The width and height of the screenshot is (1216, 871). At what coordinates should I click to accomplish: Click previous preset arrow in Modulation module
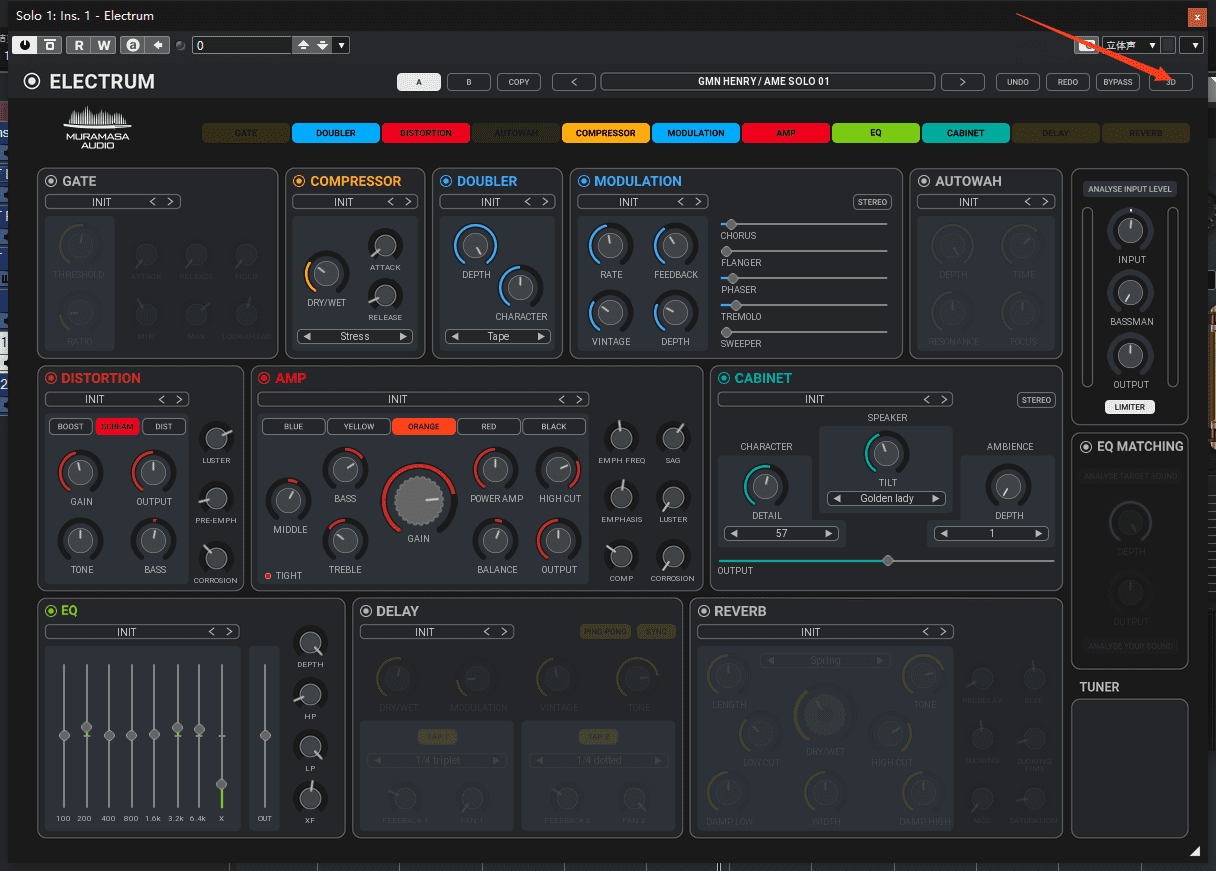tap(682, 202)
